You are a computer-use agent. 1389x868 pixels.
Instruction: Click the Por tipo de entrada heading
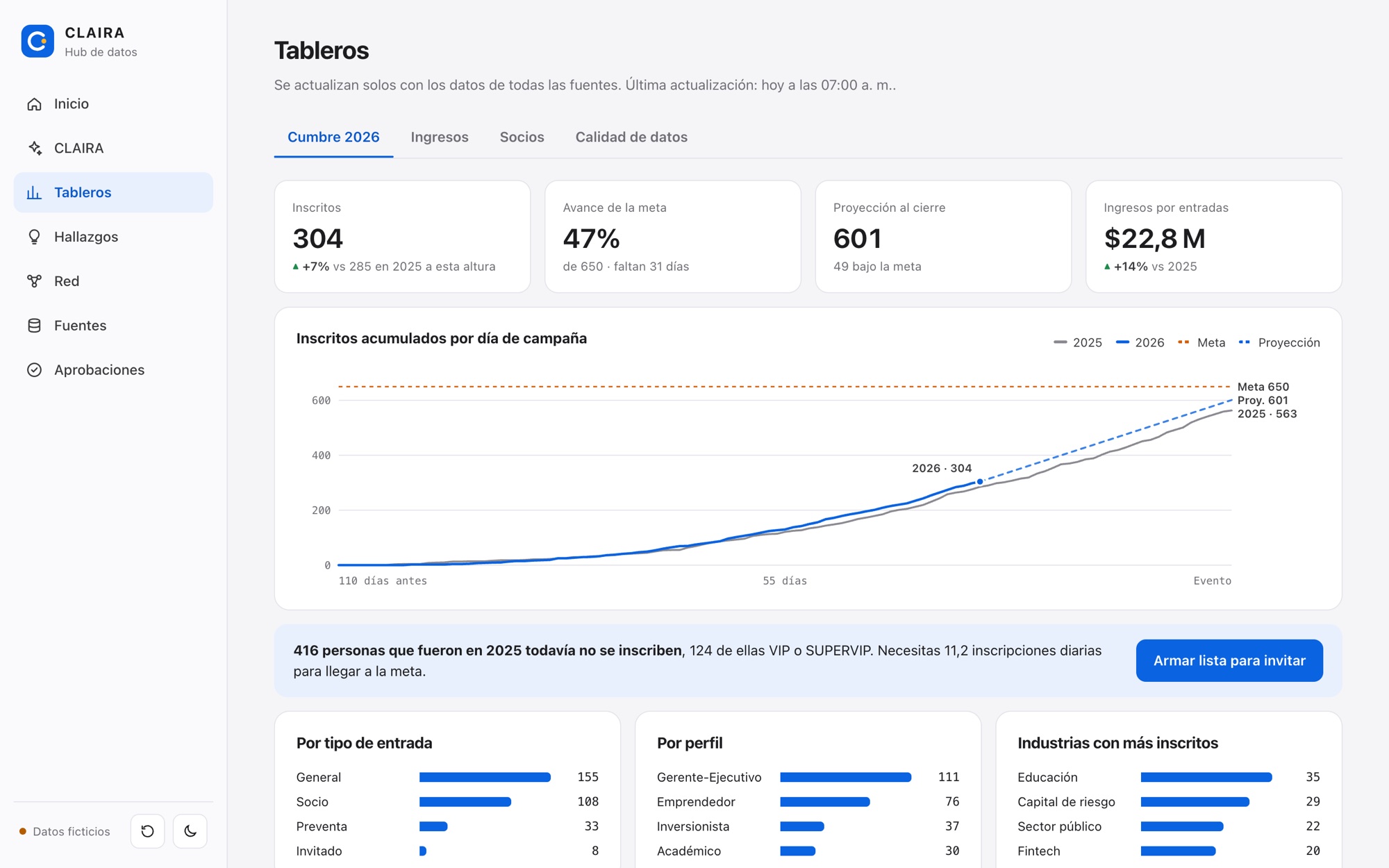[x=364, y=743]
